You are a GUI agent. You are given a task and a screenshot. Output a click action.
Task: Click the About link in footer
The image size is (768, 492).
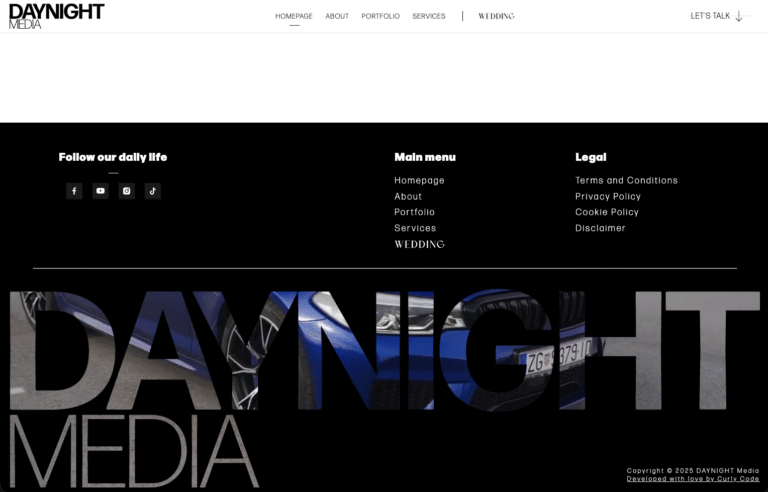tap(408, 197)
